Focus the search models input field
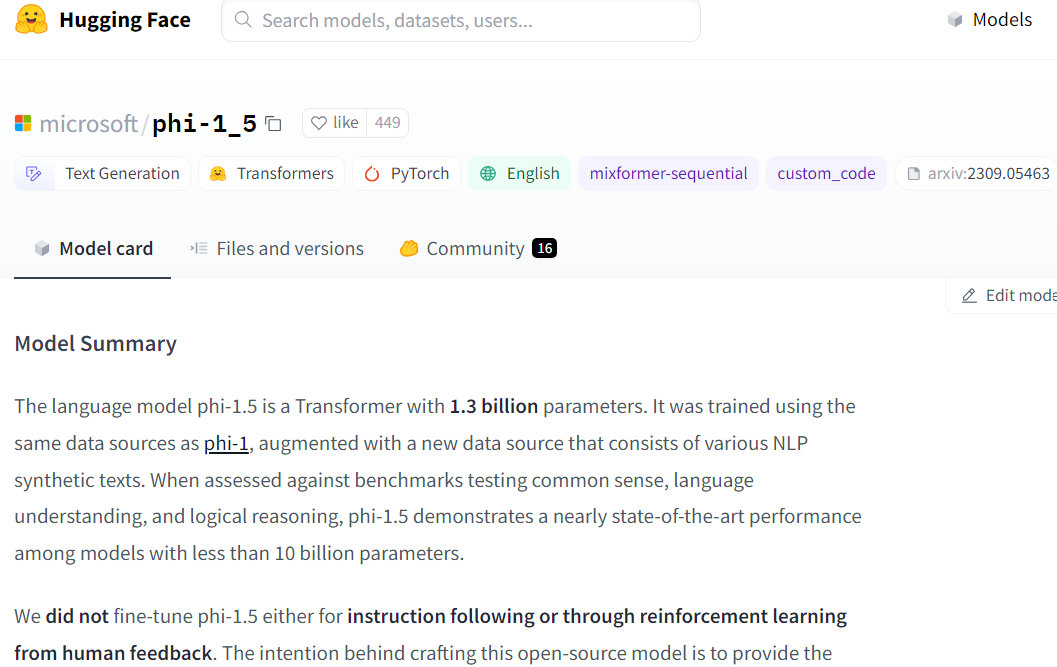The height and width of the screenshot is (667, 1057). coord(470,20)
